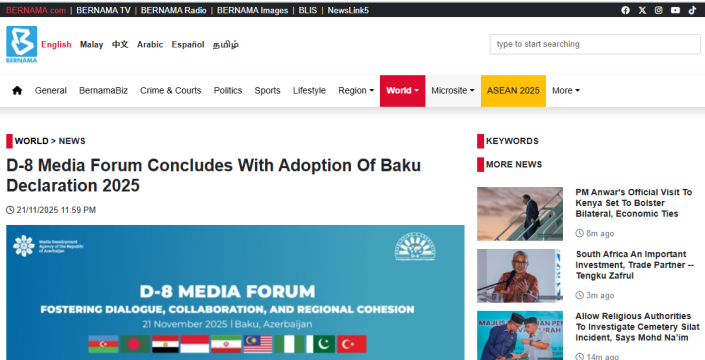Open BERNAMA Facebook page icon
Viewport: 705px width, 360px height.
(625, 10)
